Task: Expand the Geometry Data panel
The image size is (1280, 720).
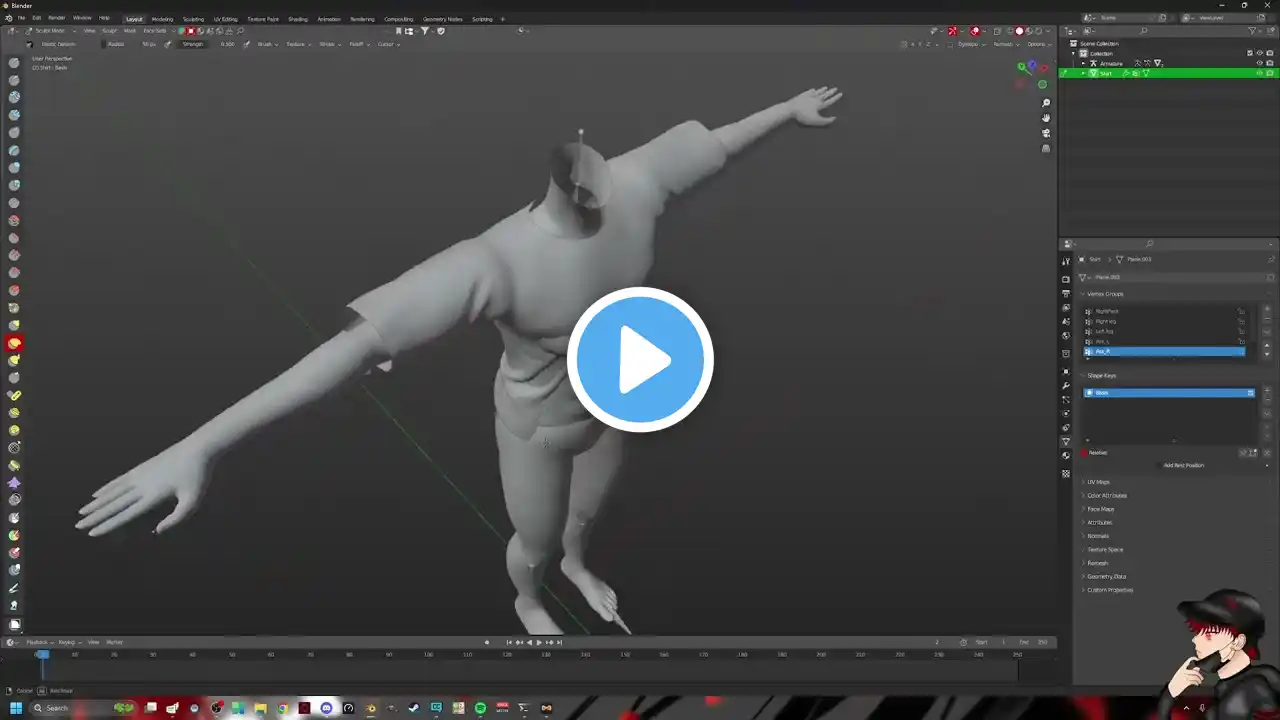Action: (1106, 576)
